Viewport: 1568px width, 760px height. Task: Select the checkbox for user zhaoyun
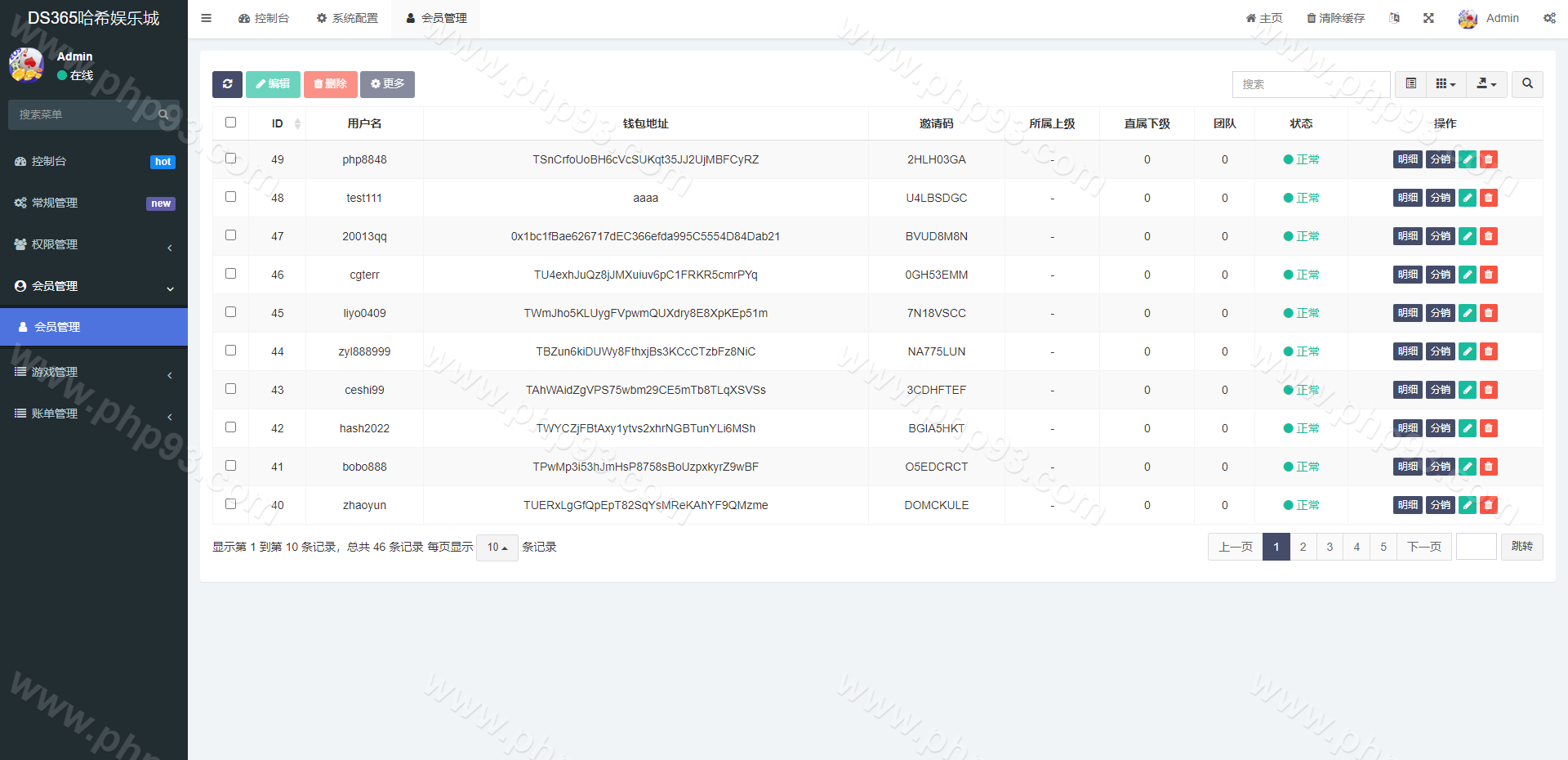pos(231,504)
